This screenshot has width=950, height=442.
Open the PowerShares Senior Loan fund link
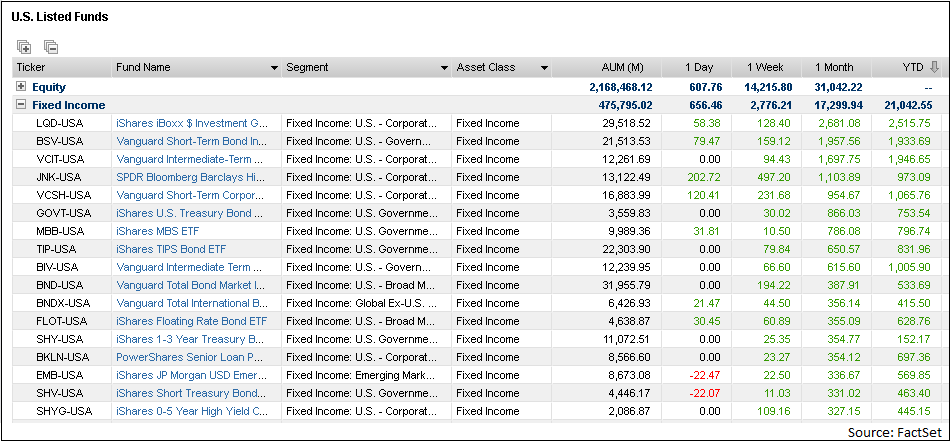pos(189,357)
